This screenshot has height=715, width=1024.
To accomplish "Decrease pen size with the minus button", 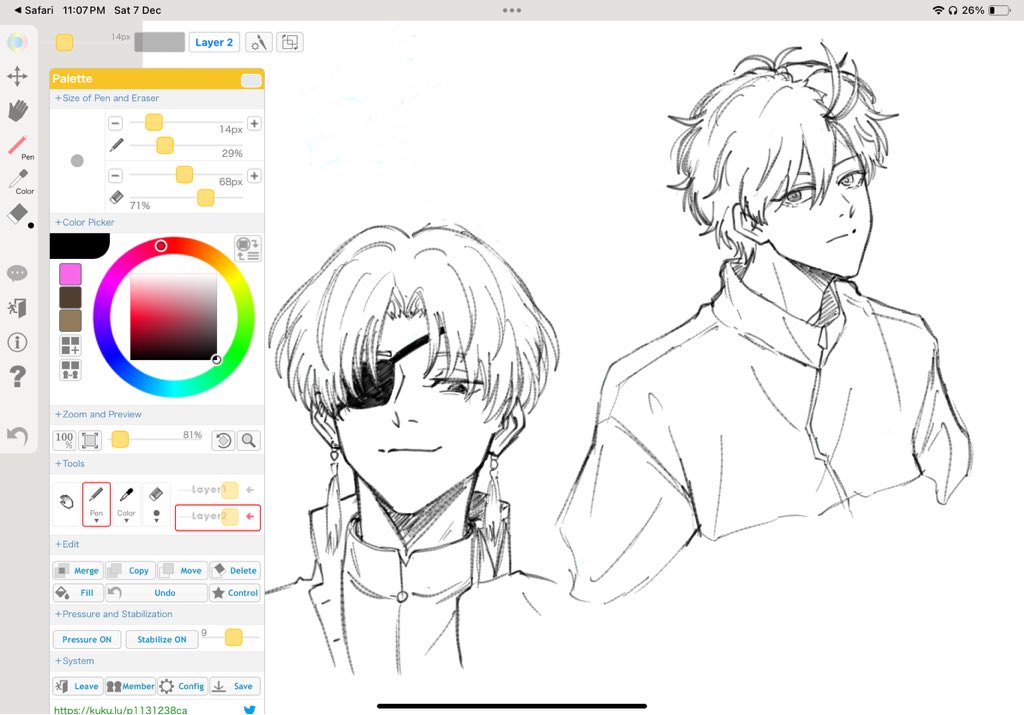I will [x=116, y=123].
